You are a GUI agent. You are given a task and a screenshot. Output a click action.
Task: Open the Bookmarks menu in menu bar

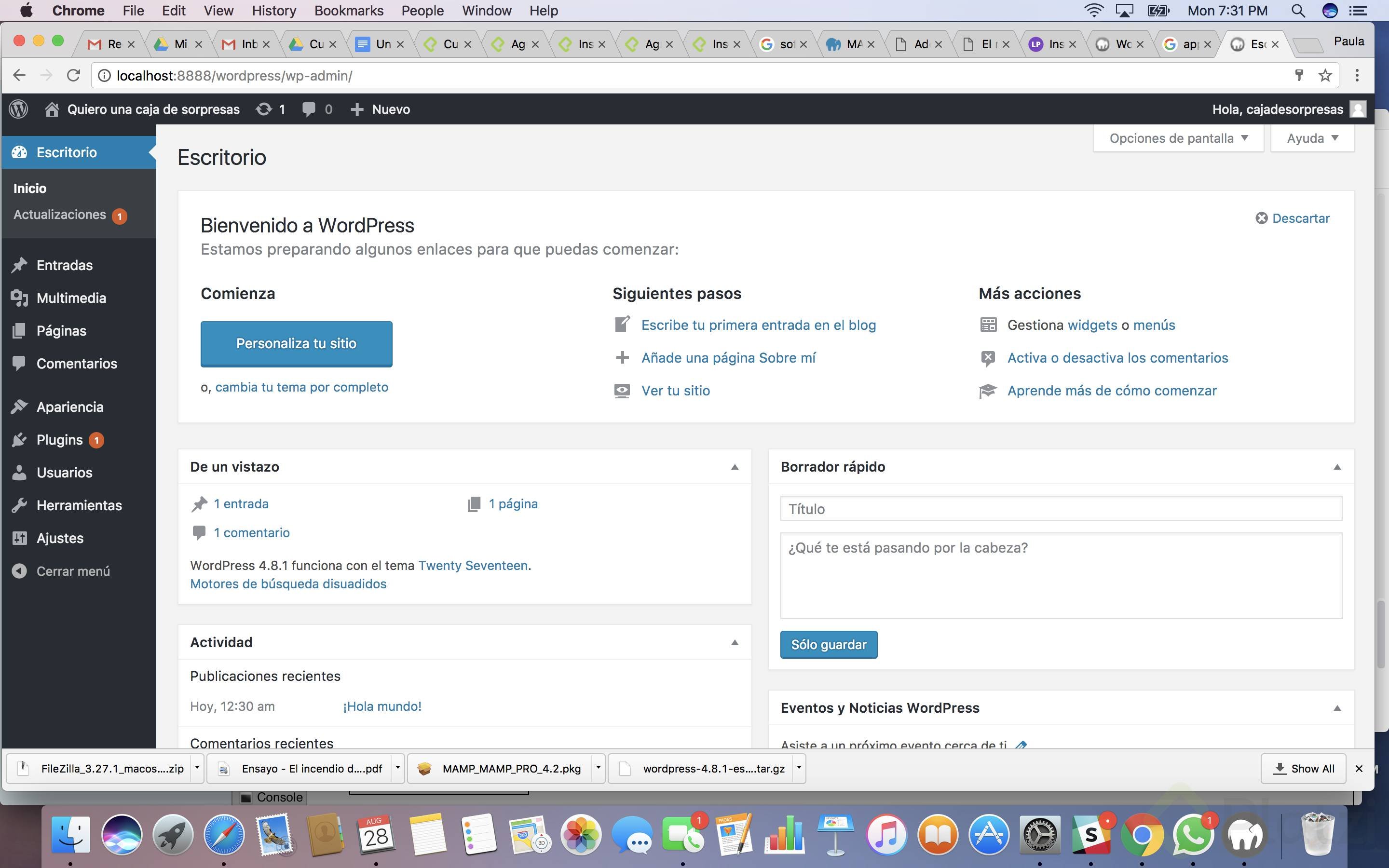(348, 10)
